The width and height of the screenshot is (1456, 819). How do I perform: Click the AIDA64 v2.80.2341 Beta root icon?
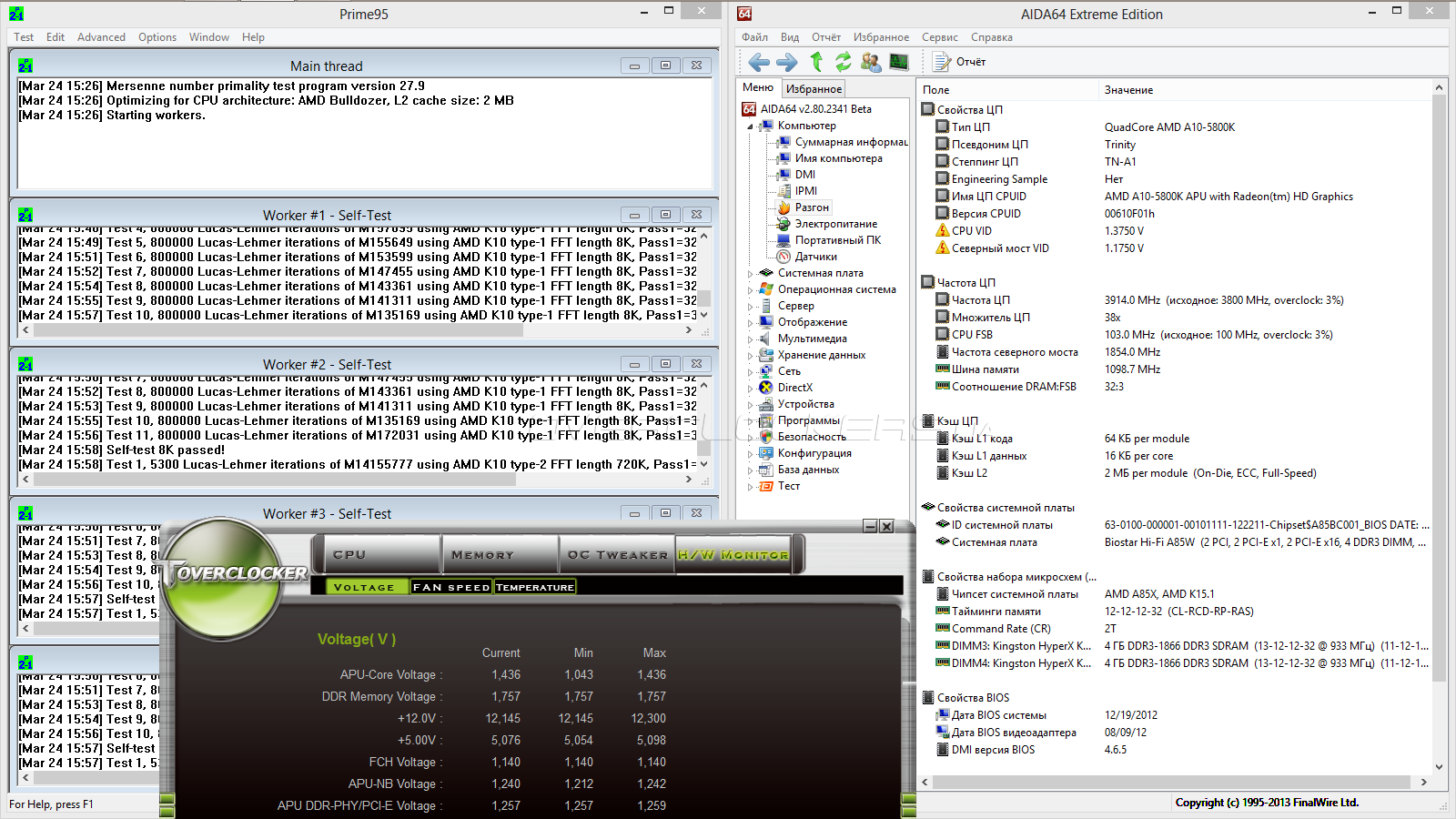pos(749,109)
